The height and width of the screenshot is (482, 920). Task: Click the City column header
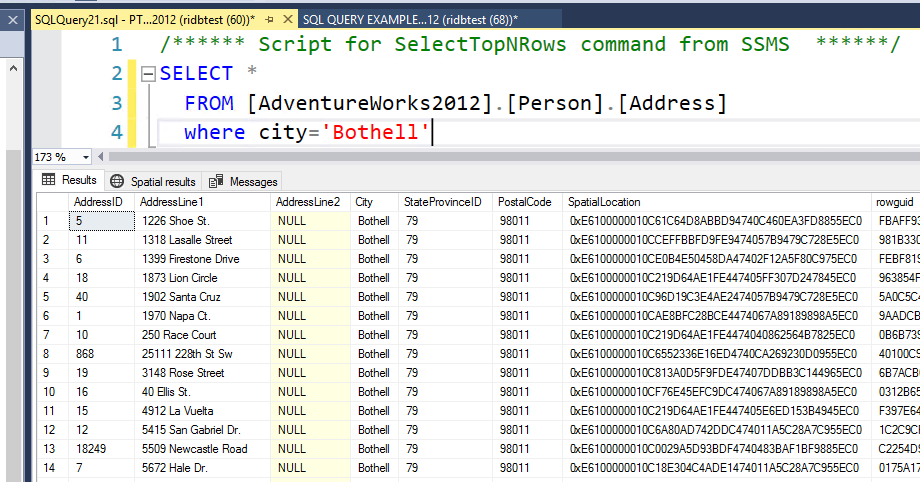click(374, 202)
